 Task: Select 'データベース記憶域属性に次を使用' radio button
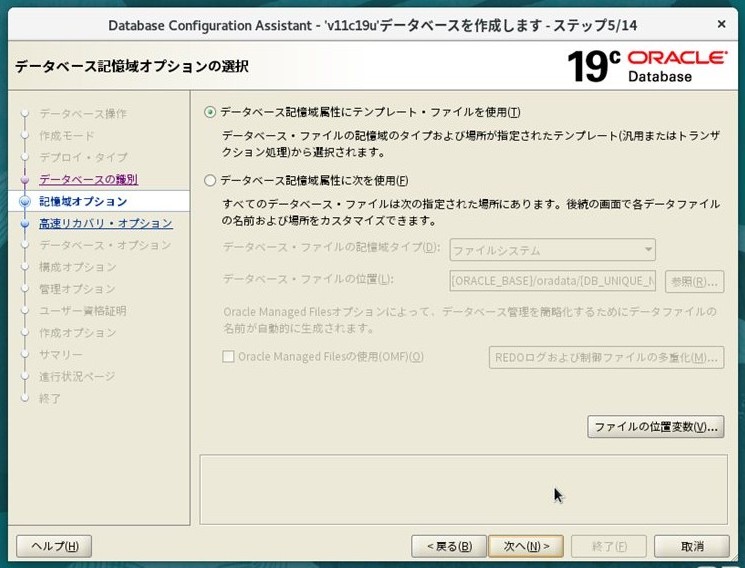coord(210,181)
